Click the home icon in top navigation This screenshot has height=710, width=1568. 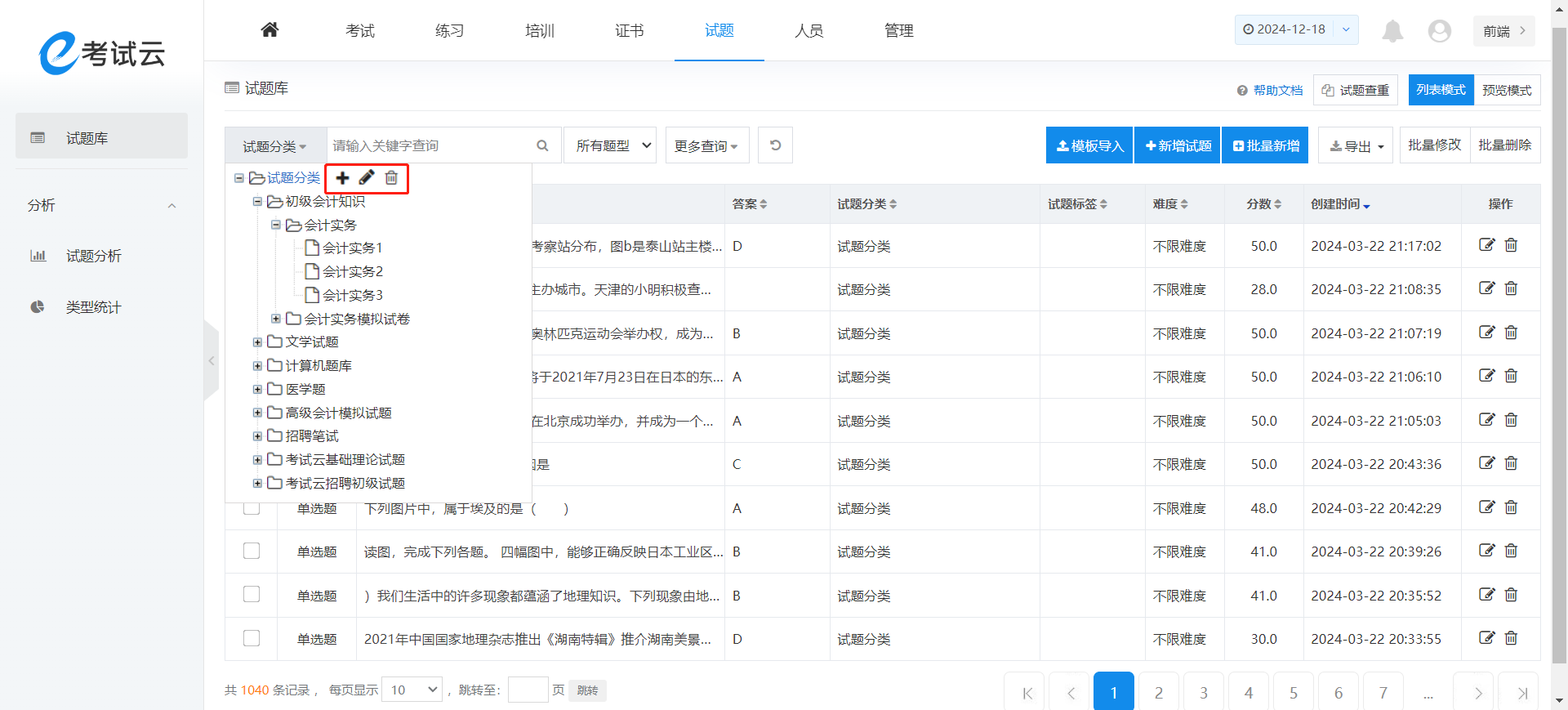[x=269, y=30]
